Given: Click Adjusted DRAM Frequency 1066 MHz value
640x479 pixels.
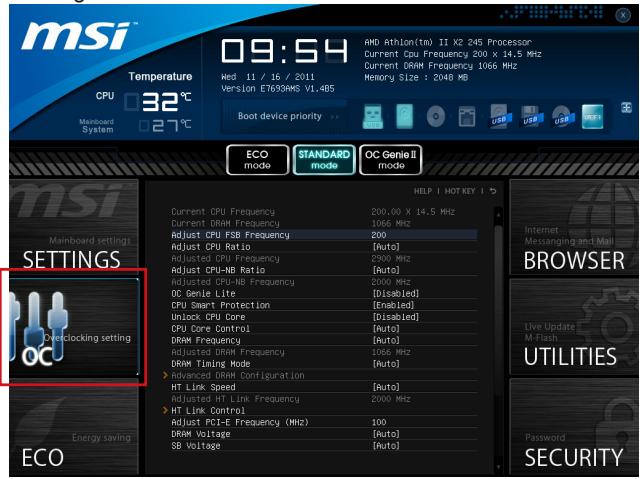Looking at the screenshot, I should tap(391, 352).
